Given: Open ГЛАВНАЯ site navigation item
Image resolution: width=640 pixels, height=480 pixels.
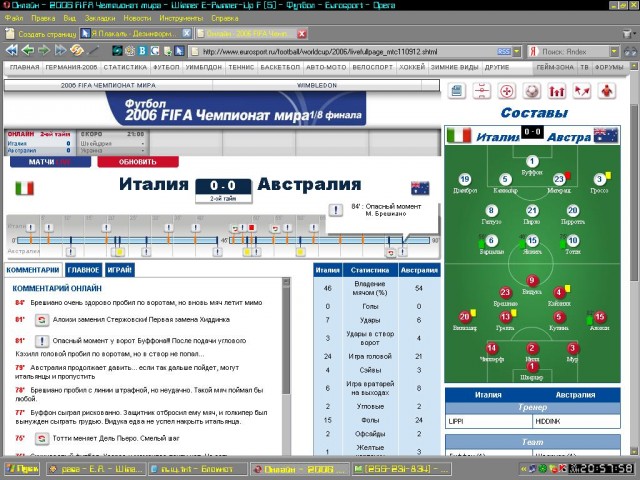Looking at the screenshot, I should [24, 67].
